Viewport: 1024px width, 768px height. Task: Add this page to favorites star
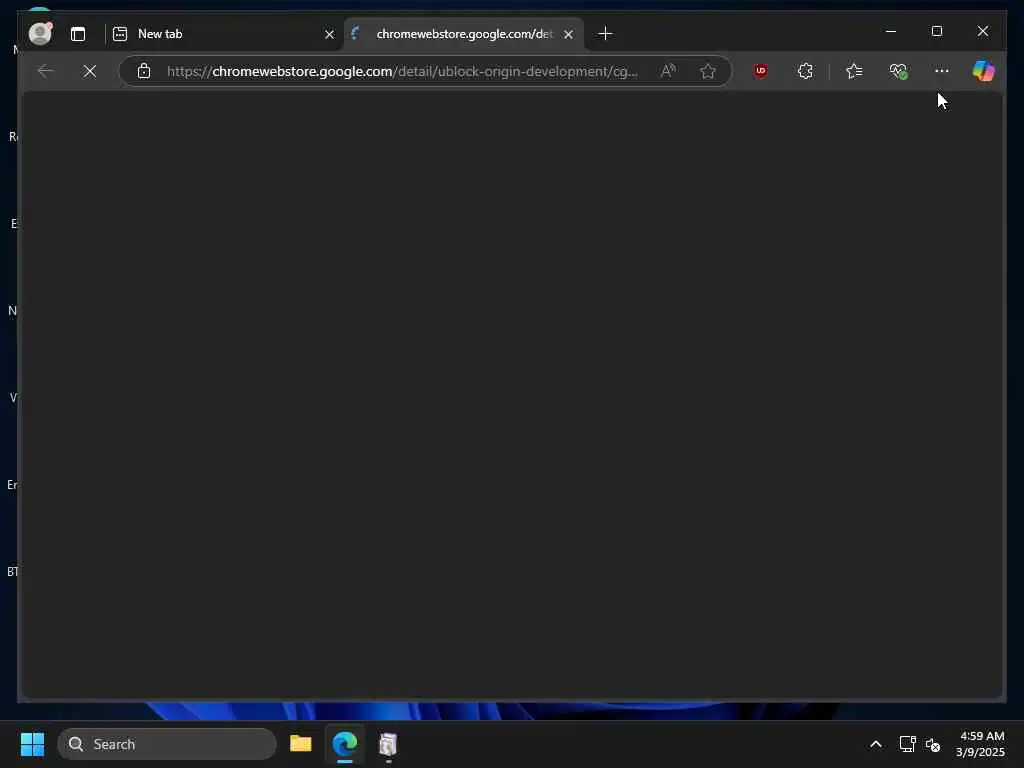coord(708,71)
